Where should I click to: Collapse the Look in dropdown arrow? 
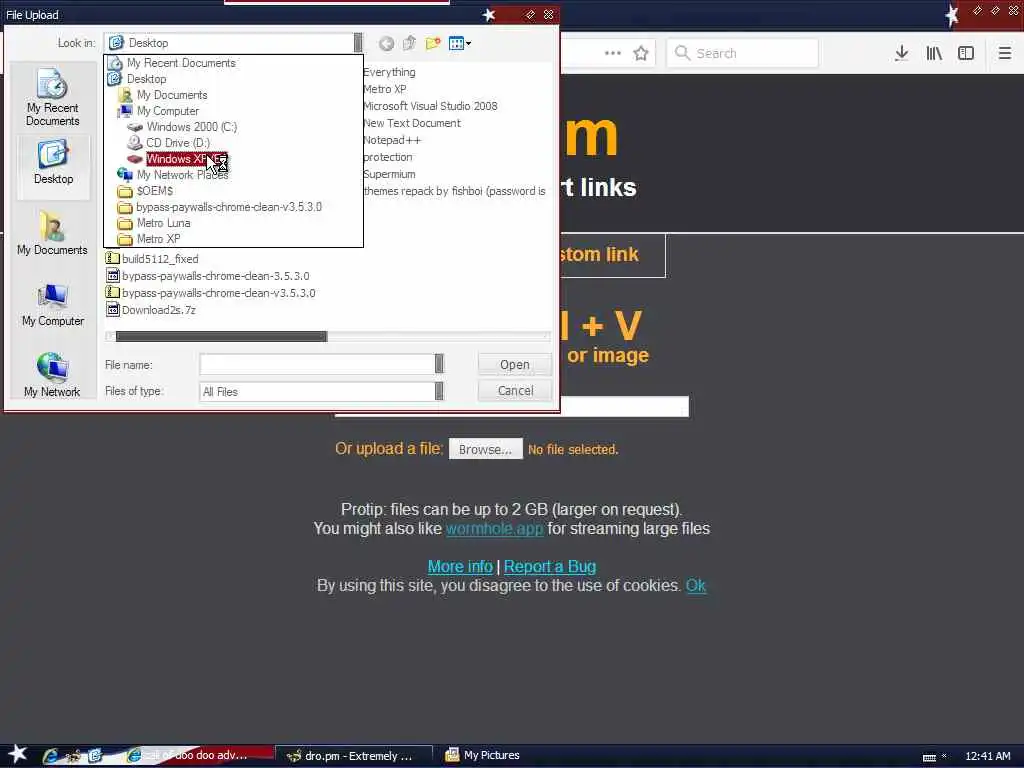358,43
